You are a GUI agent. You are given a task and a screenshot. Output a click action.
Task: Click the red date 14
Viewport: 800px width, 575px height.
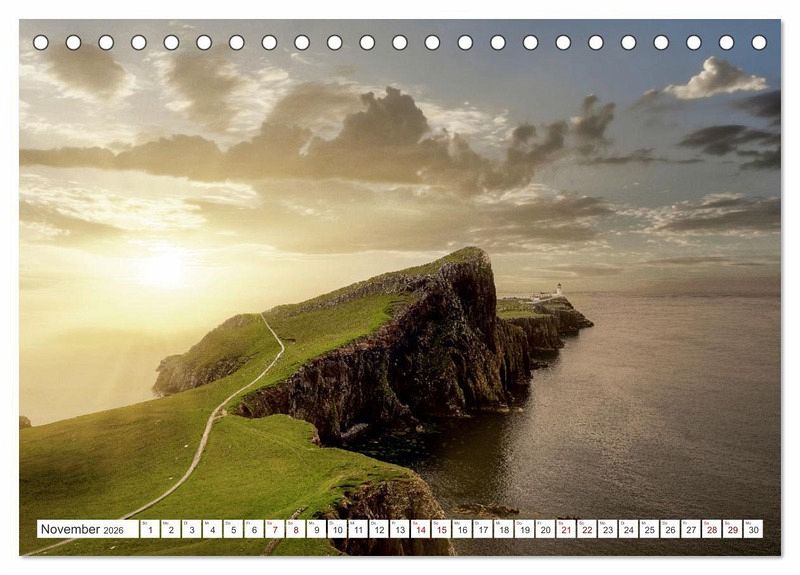(420, 530)
